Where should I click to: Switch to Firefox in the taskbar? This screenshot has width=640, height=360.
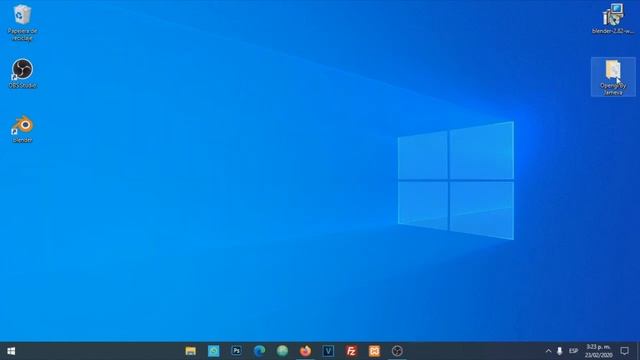point(305,351)
